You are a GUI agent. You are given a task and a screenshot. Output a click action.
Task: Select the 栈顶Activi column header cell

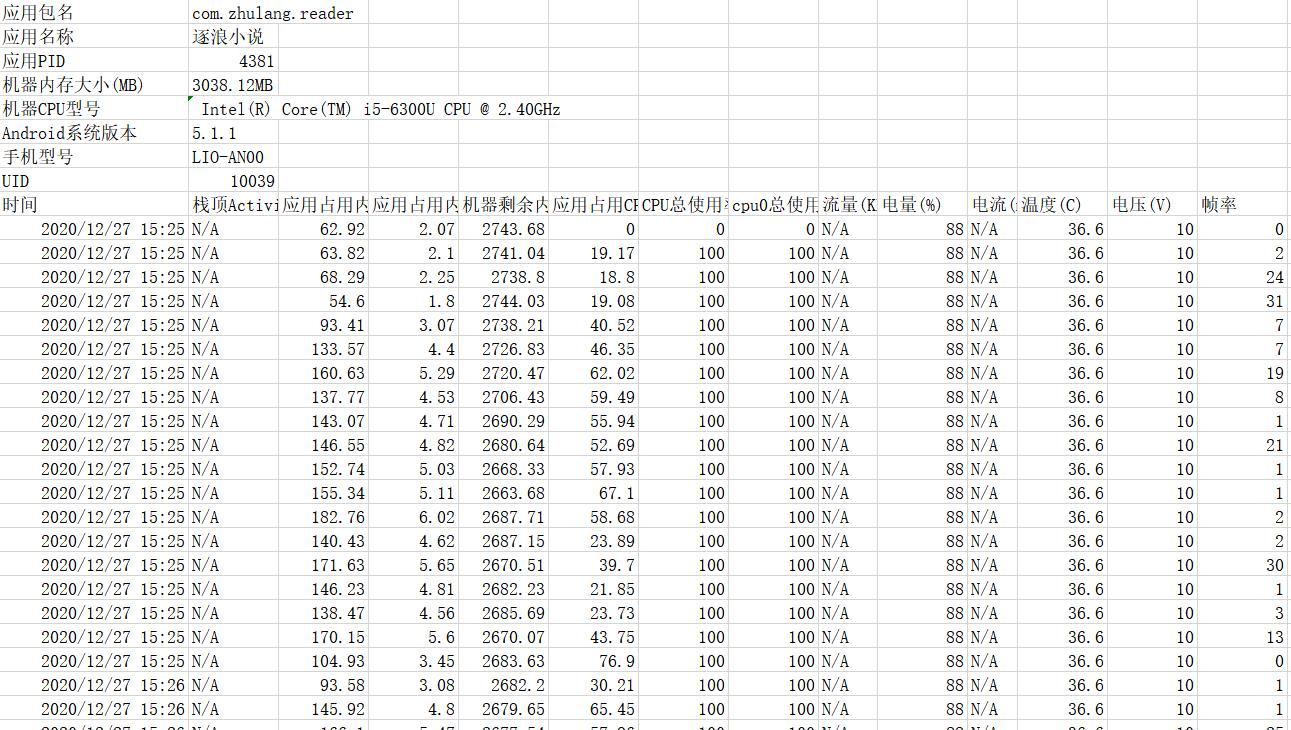tap(234, 205)
